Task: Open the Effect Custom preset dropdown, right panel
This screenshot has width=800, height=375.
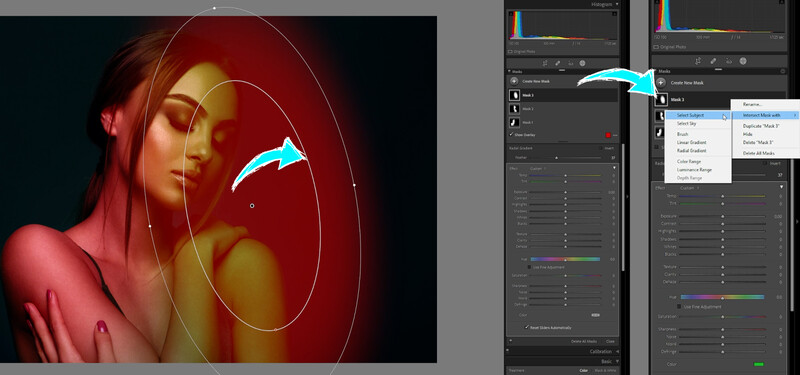Action: point(690,188)
